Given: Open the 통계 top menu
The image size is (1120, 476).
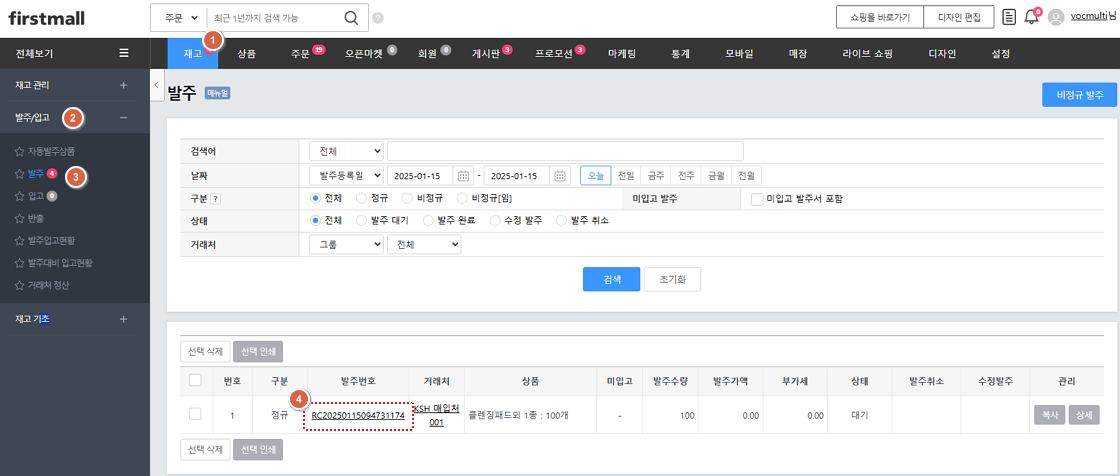Looking at the screenshot, I should click(681, 53).
